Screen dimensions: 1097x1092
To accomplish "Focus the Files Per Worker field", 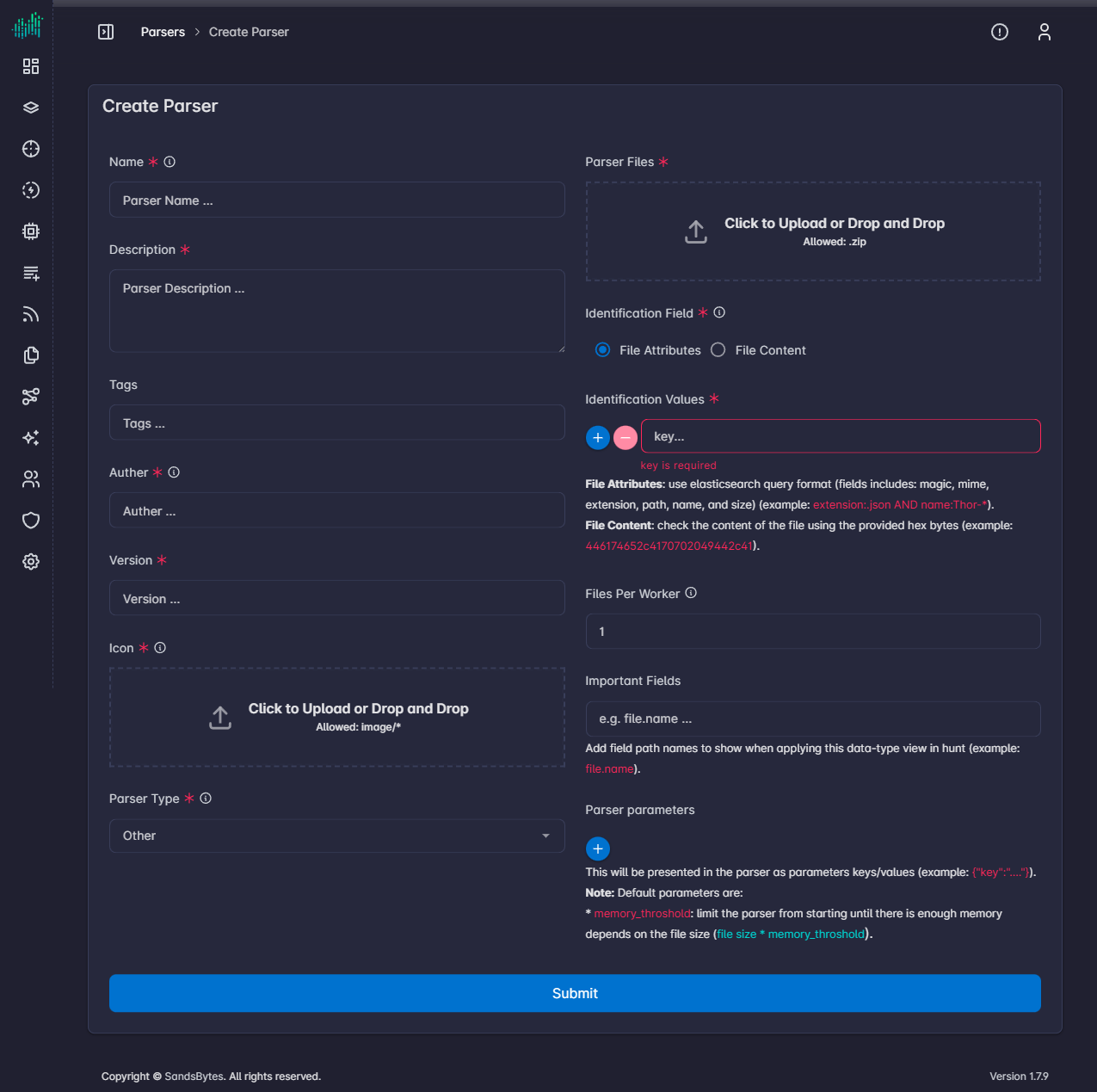I will click(x=813, y=631).
